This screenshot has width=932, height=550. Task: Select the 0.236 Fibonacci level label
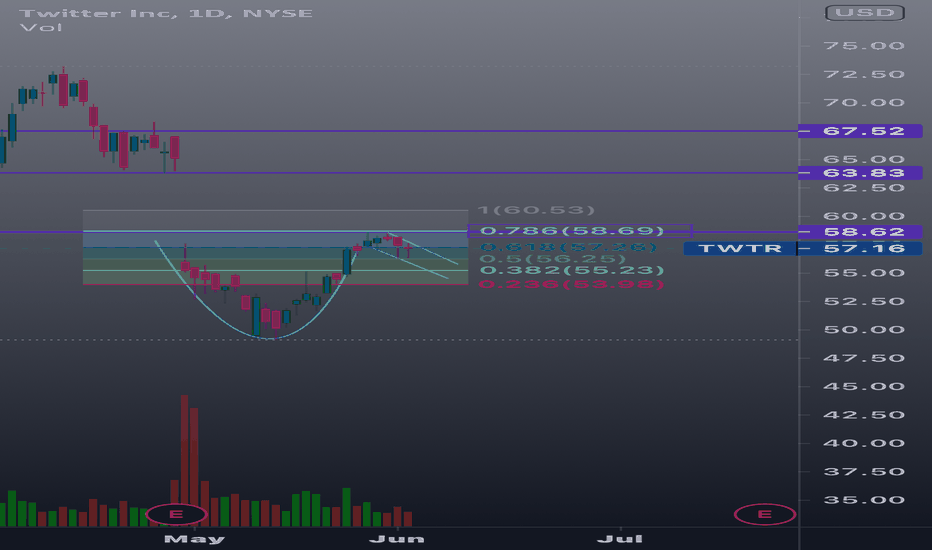click(571, 284)
